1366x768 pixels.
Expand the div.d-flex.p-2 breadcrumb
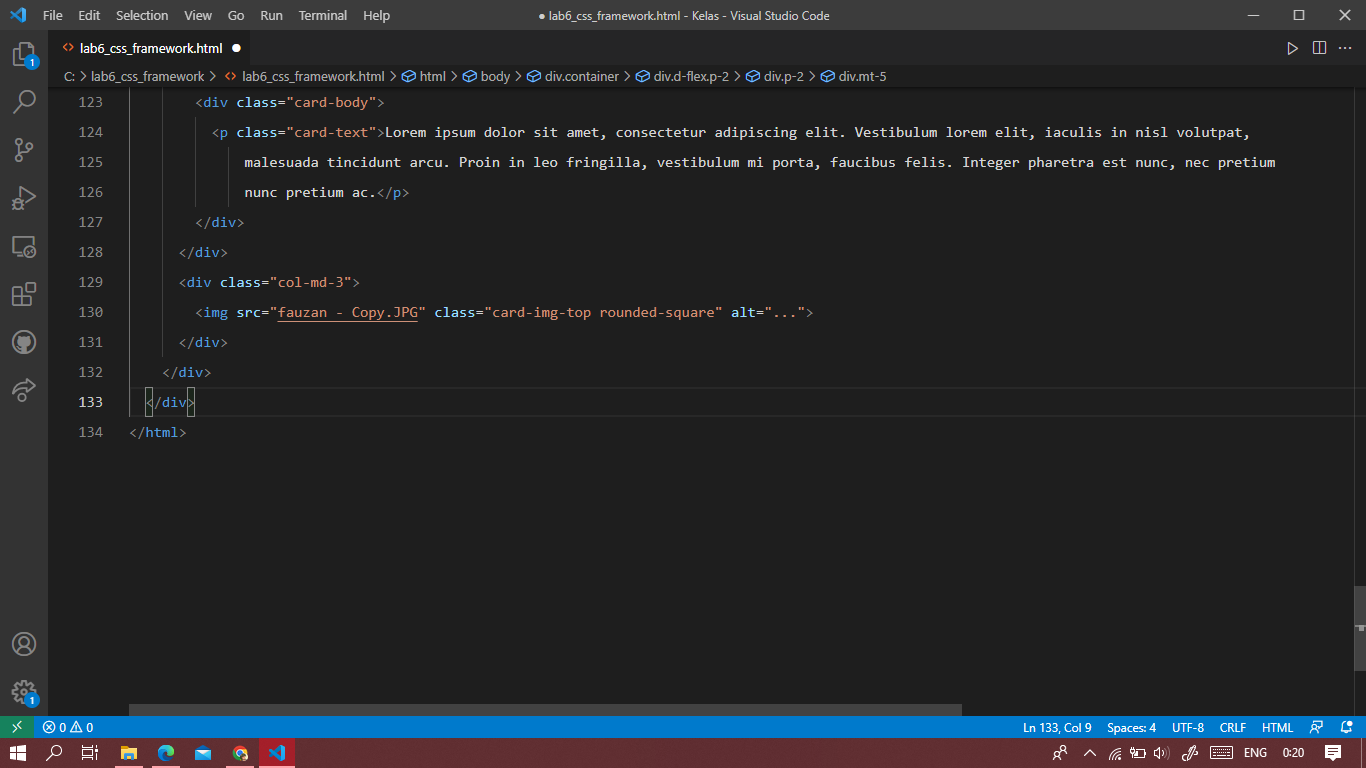tap(683, 76)
